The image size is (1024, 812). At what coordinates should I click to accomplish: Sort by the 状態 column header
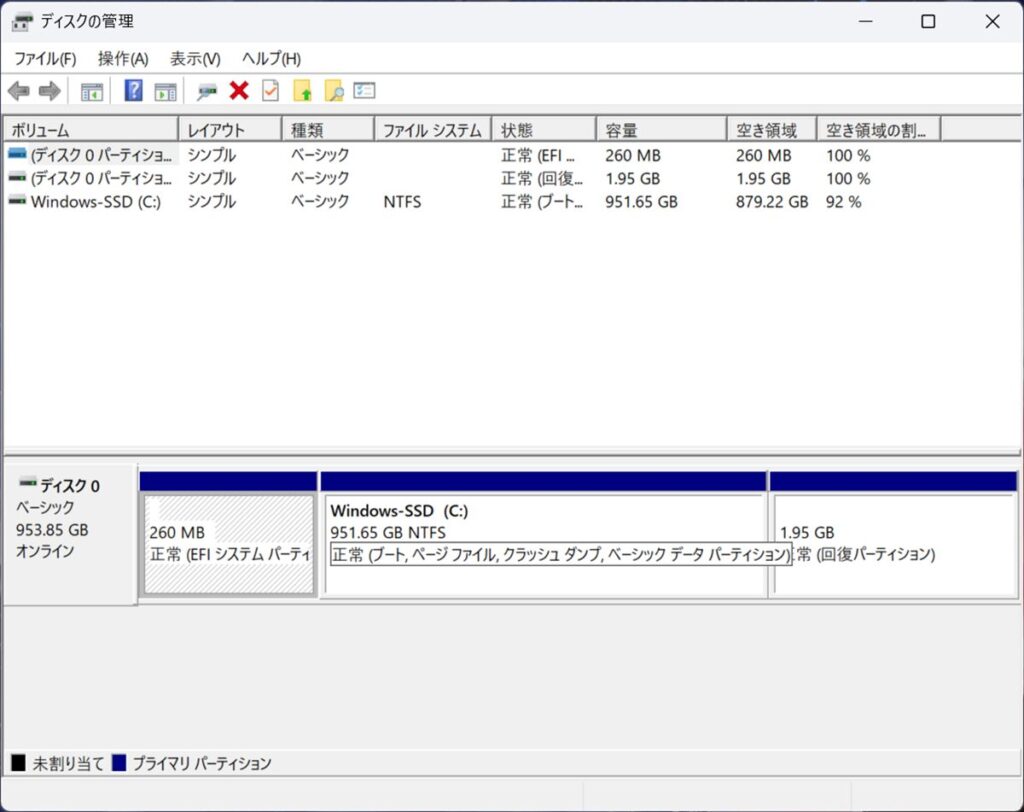(544, 130)
